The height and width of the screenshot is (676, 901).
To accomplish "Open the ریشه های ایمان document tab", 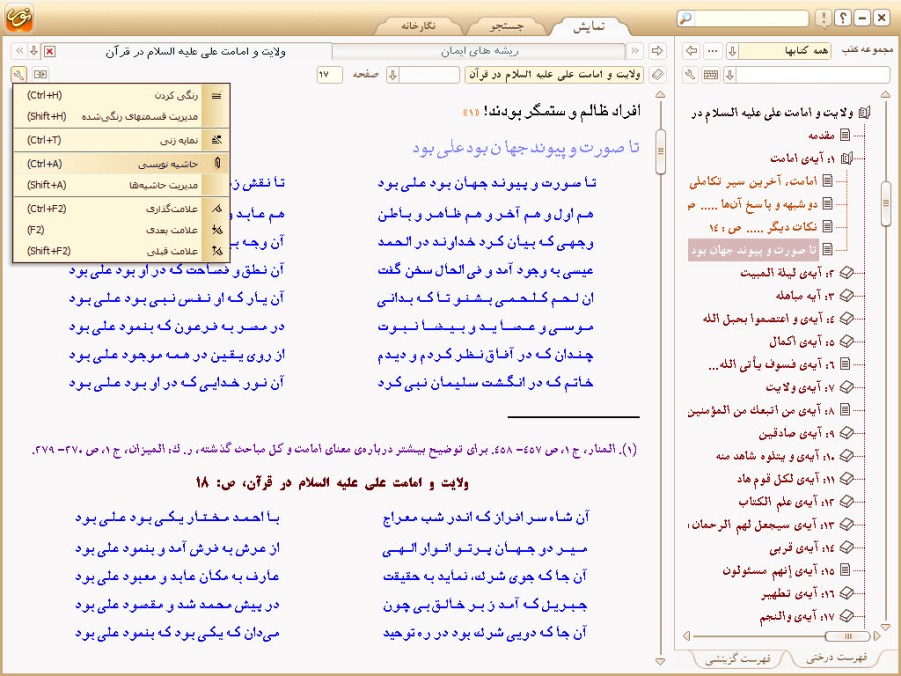I will pos(479,51).
